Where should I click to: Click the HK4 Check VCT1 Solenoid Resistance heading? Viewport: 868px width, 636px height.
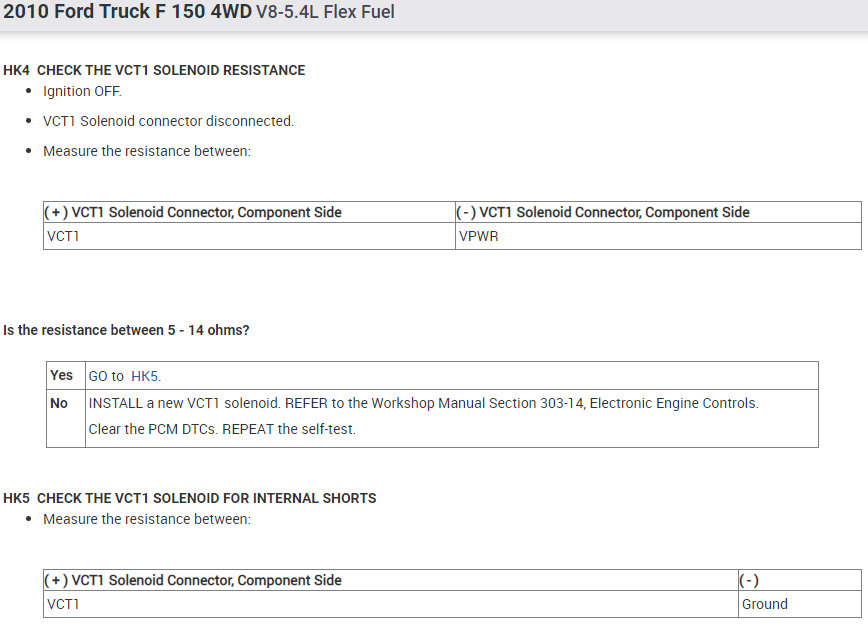coord(154,71)
